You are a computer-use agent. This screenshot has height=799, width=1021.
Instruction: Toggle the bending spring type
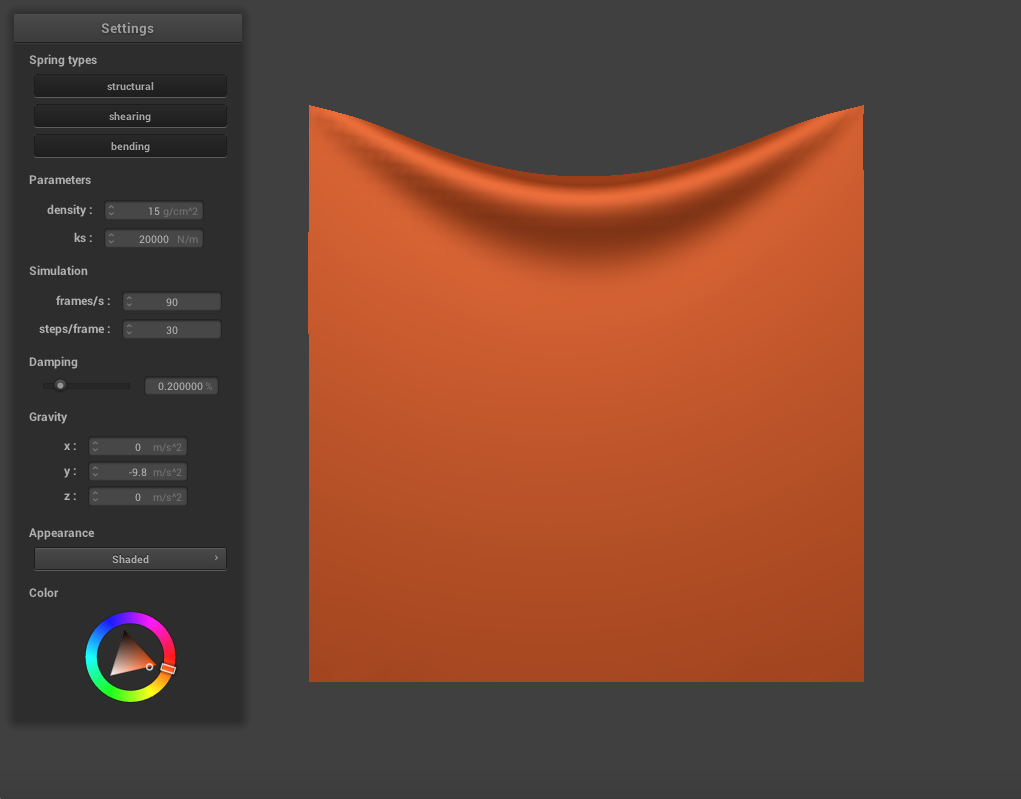tap(130, 146)
